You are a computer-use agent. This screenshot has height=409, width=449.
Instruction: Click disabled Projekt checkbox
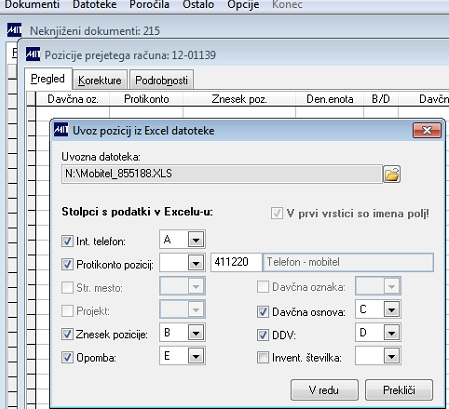[x=67, y=311]
